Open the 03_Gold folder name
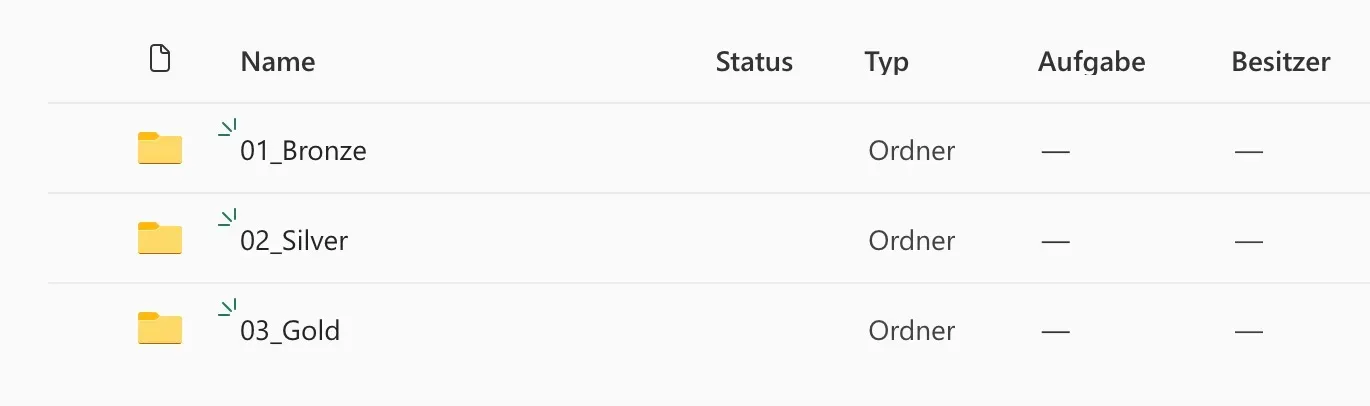Screen dimensions: 1370x406 290,332
